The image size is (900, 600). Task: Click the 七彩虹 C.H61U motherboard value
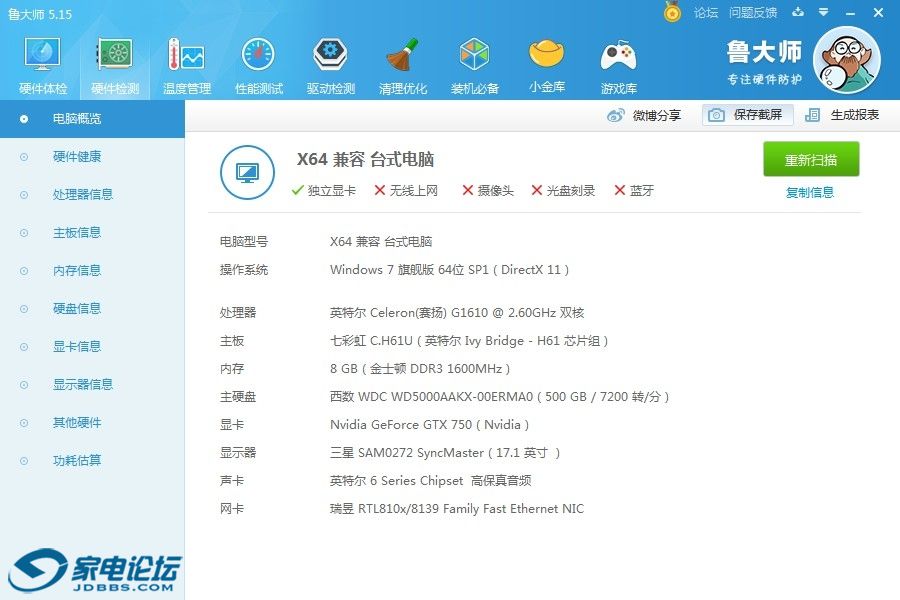coord(469,341)
